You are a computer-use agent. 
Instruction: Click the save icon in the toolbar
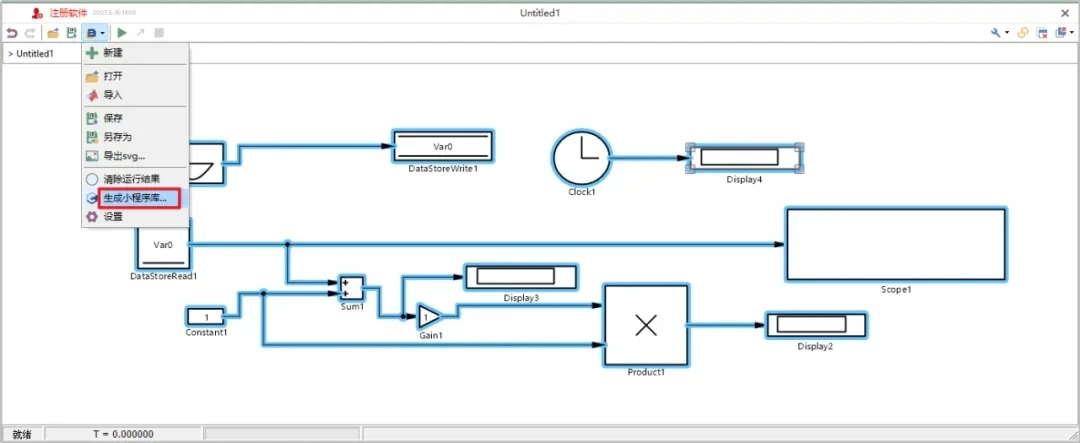point(71,33)
